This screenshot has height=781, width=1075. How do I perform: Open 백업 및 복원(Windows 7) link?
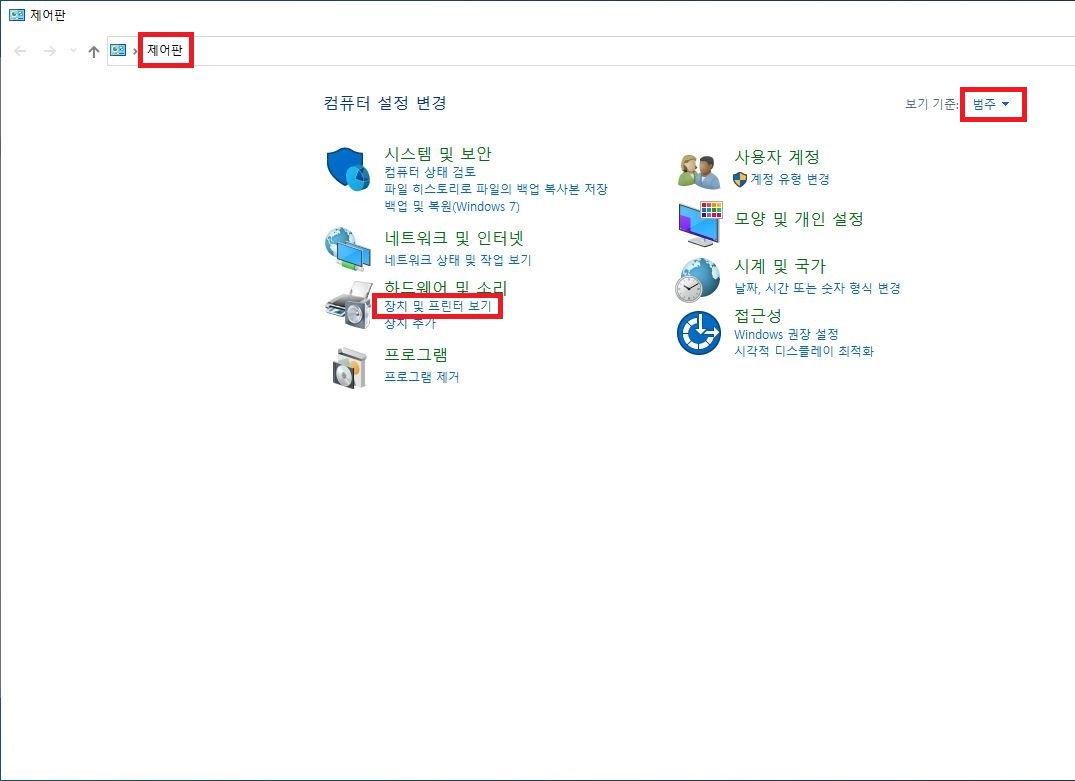pyautogui.click(x=452, y=206)
